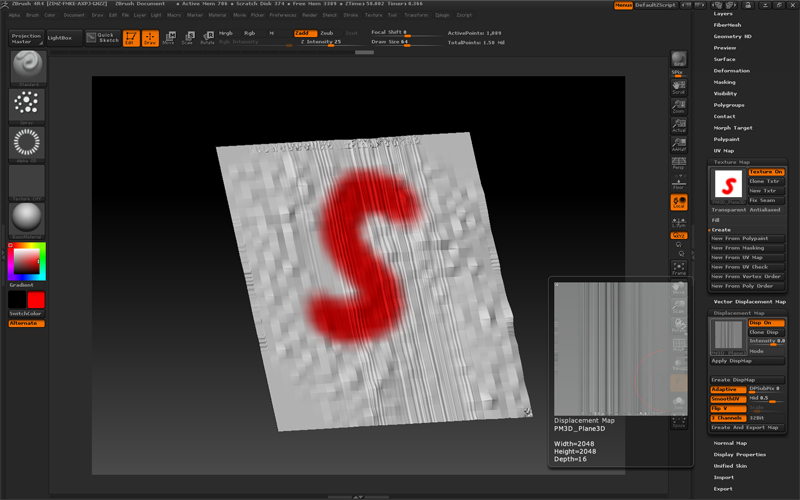Click the Texture Map S thumbnail

(729, 184)
